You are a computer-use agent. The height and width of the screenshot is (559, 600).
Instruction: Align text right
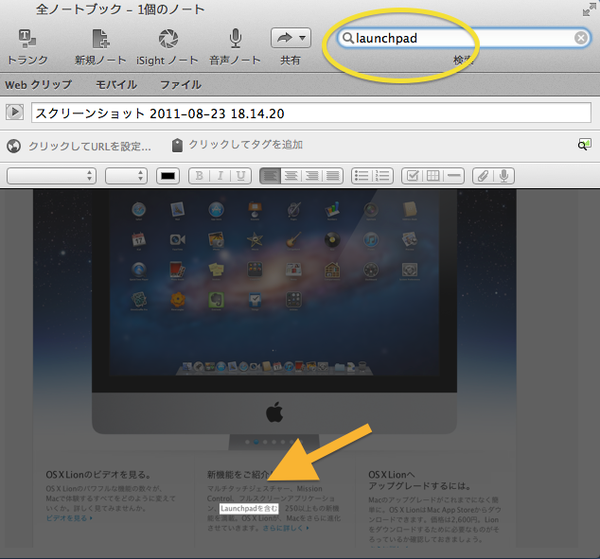(311, 176)
